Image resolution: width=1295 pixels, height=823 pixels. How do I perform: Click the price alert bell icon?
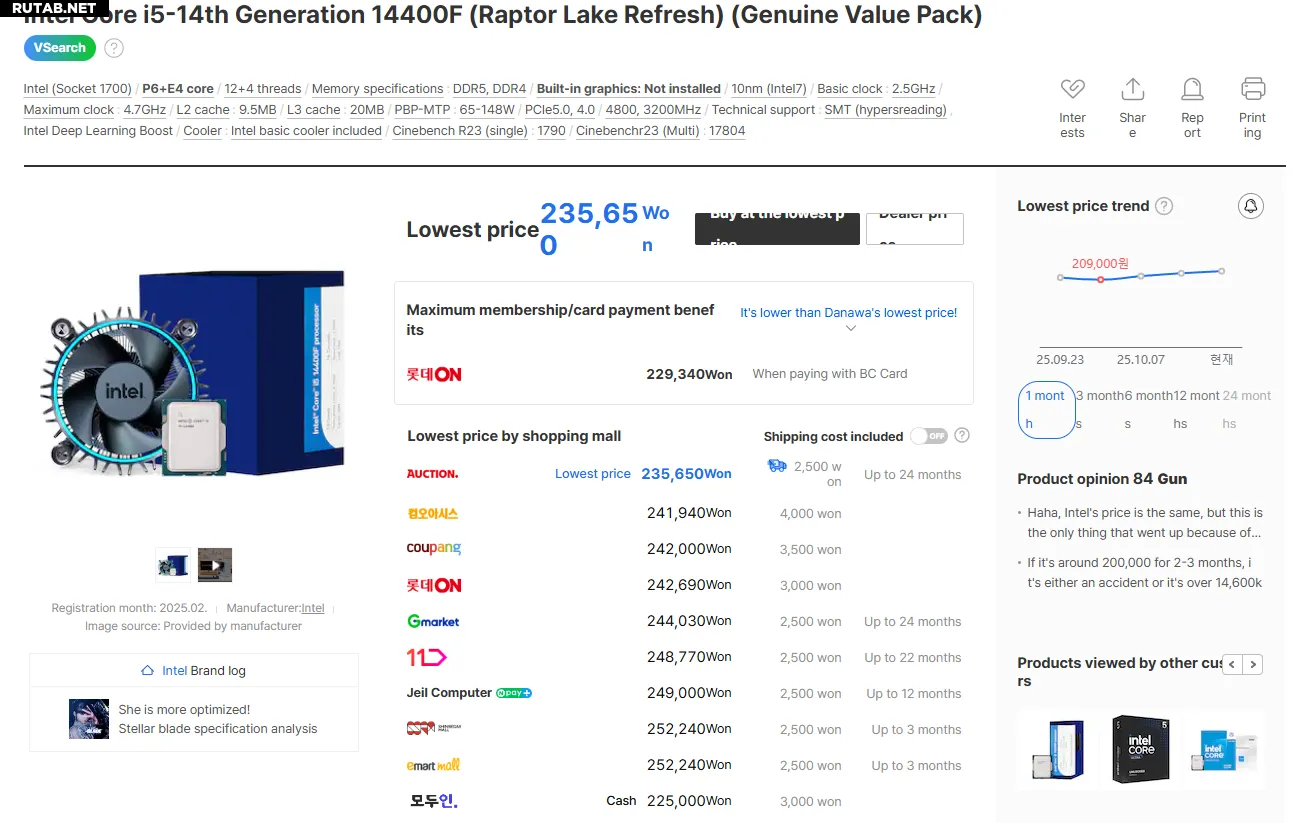[x=1250, y=206]
